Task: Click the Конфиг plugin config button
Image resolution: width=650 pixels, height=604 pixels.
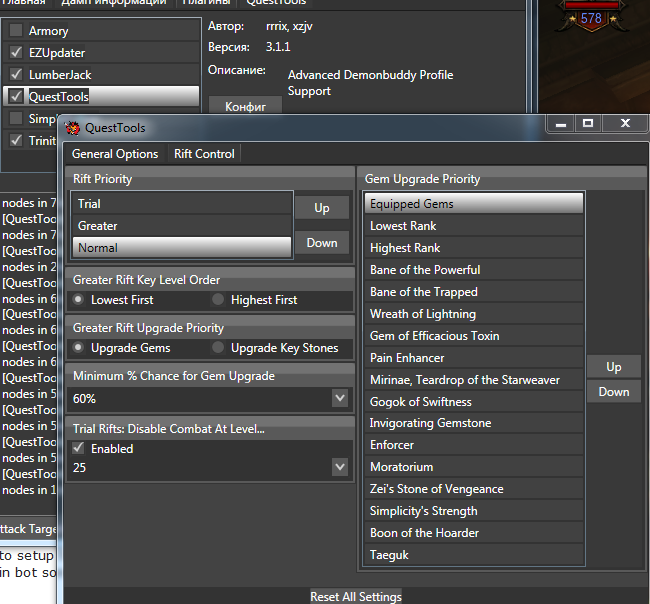Action: pos(245,106)
